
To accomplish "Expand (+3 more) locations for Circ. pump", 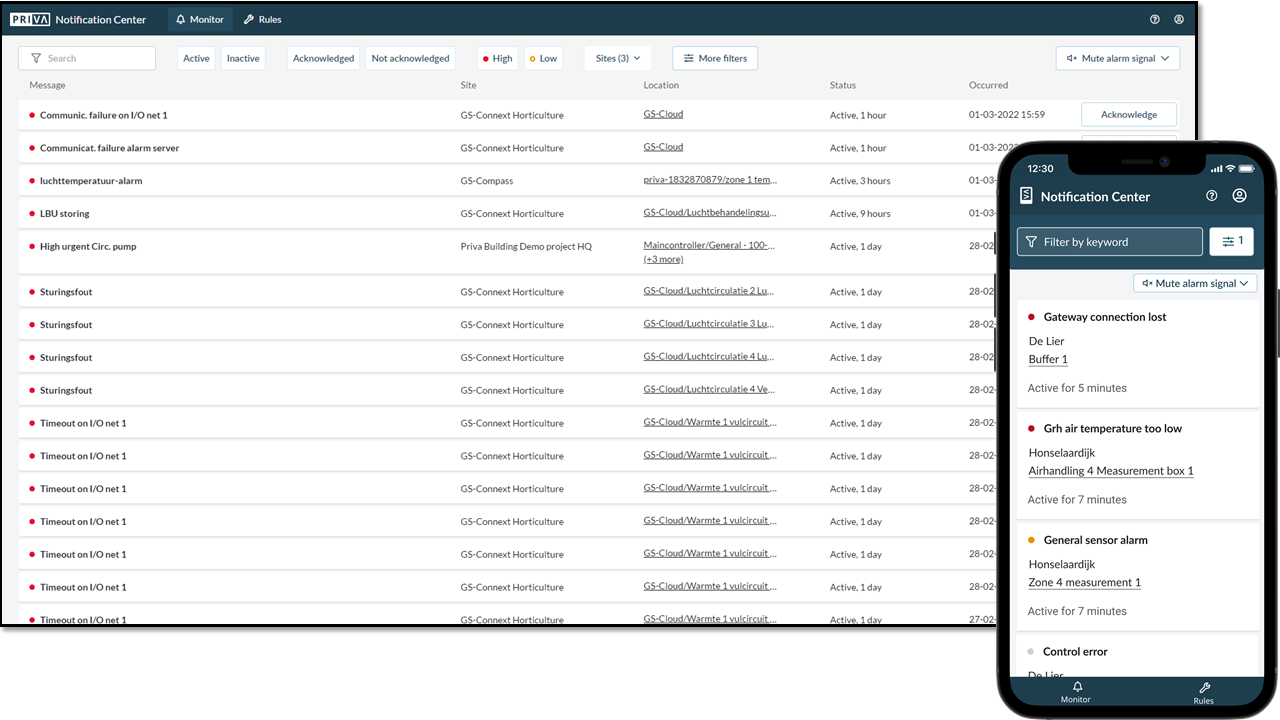I will (663, 259).
